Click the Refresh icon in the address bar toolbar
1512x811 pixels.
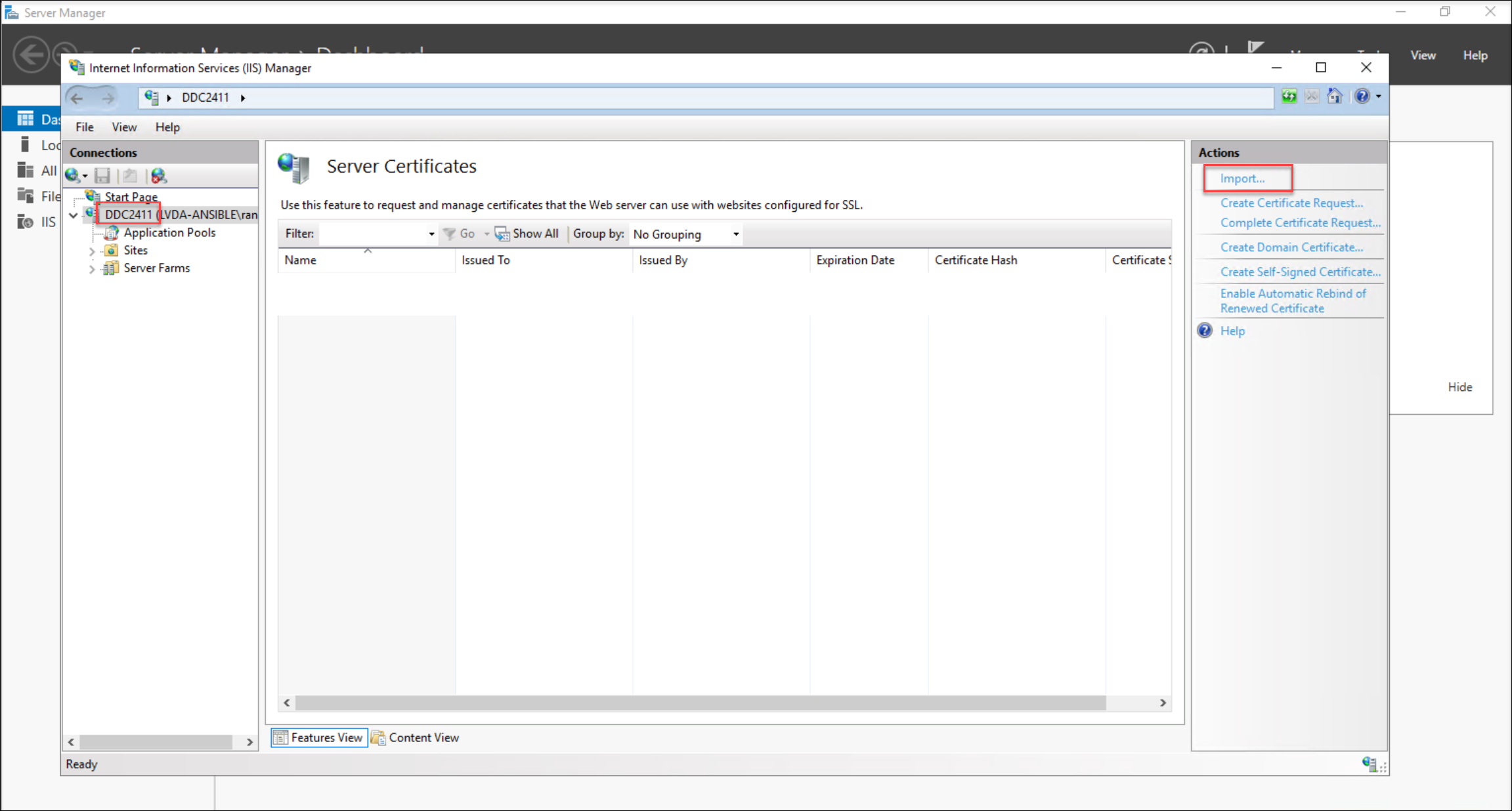pyautogui.click(x=1289, y=96)
